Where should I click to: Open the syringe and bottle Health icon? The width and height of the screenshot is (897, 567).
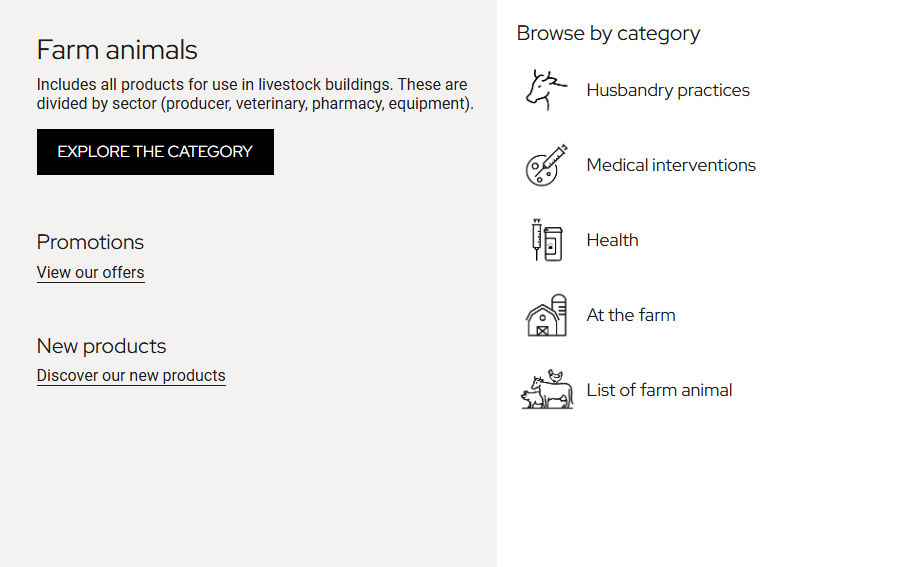click(546, 240)
